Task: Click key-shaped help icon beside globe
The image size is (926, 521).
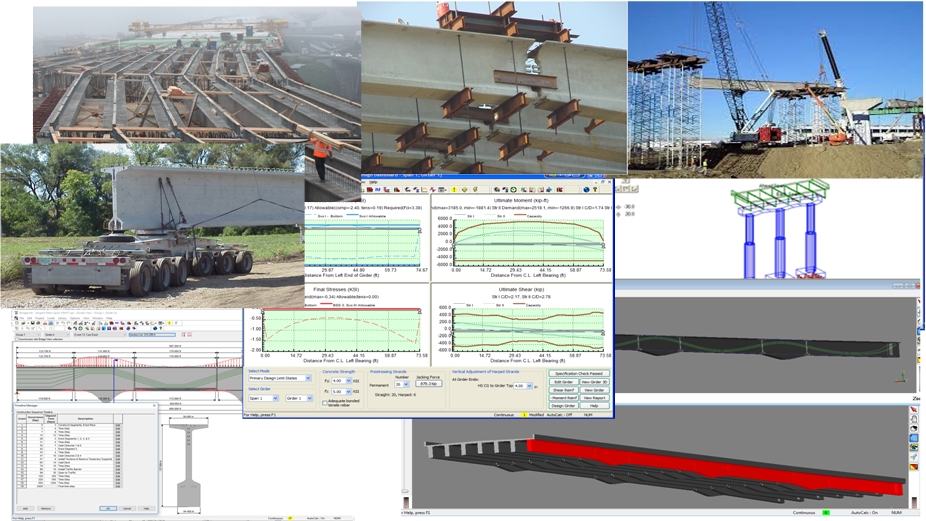Action: [x=595, y=190]
